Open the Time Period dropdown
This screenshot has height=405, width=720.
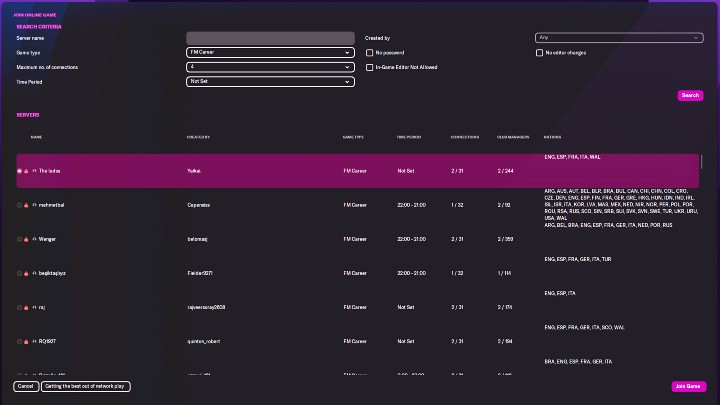[x=270, y=81]
